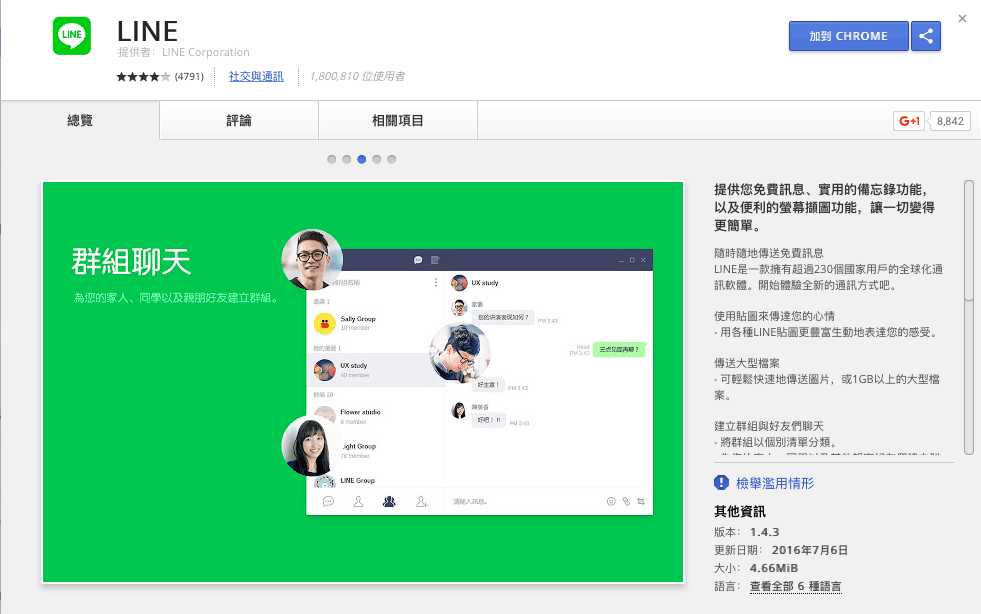
Task: Click the groups icon in bottom bar
Action: point(389,501)
